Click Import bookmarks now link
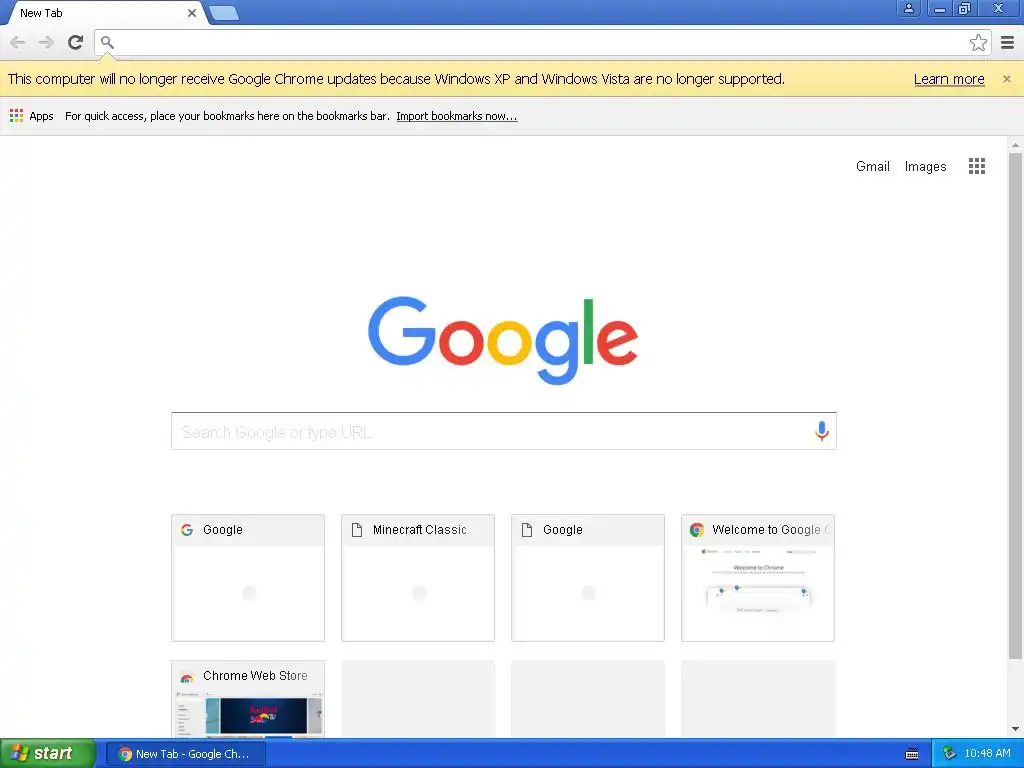Image resolution: width=1024 pixels, height=768 pixels. pyautogui.click(x=456, y=116)
